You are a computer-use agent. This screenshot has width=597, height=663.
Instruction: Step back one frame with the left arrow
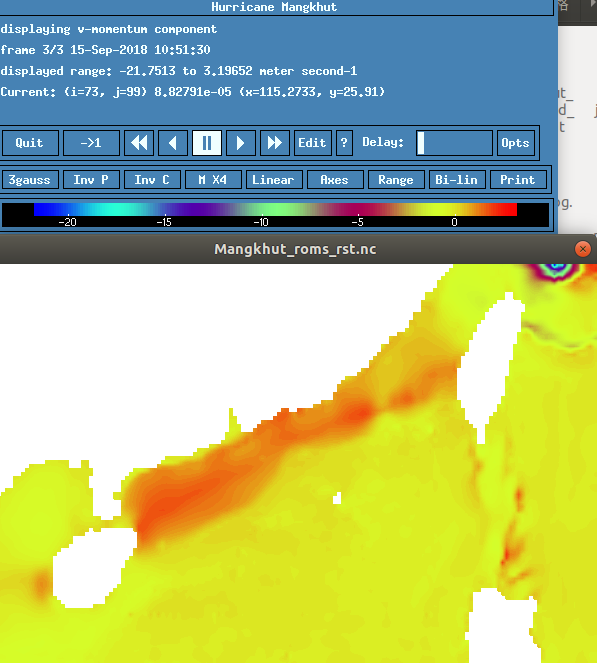173,143
